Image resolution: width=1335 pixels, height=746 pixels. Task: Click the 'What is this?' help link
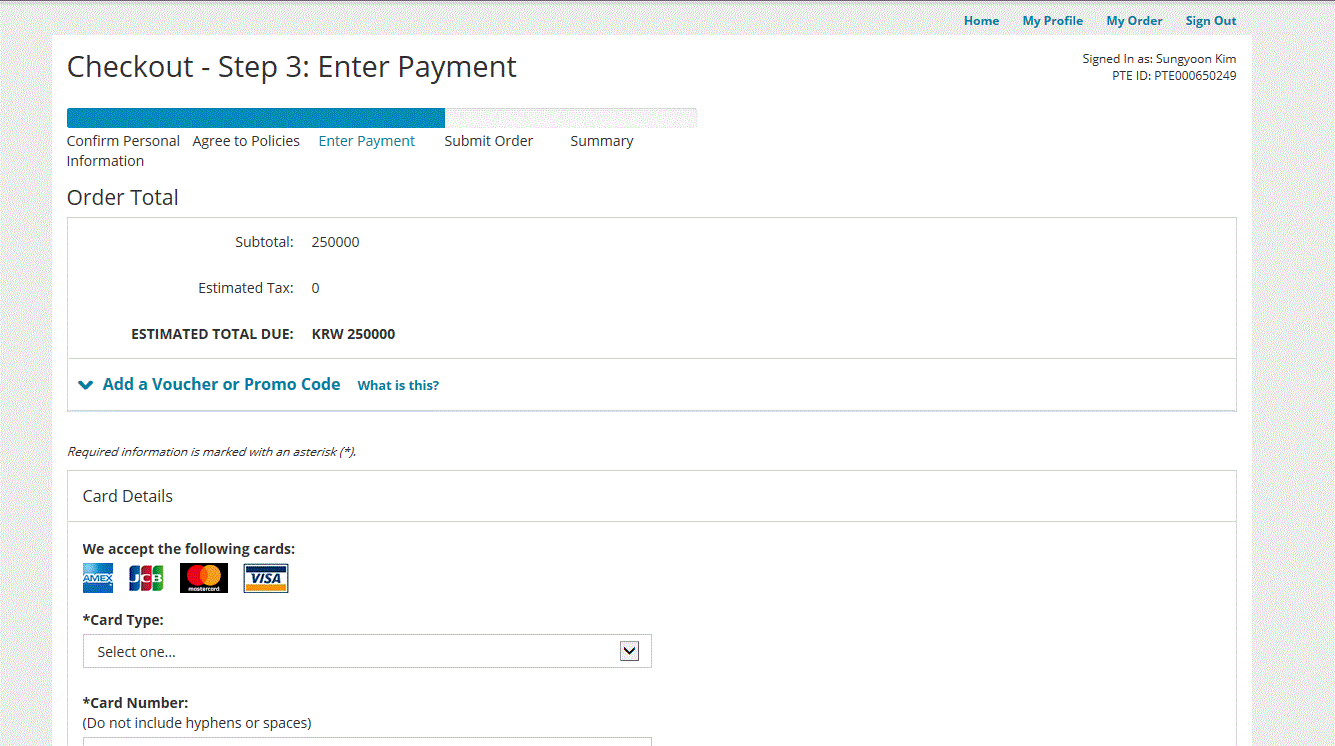coord(398,385)
